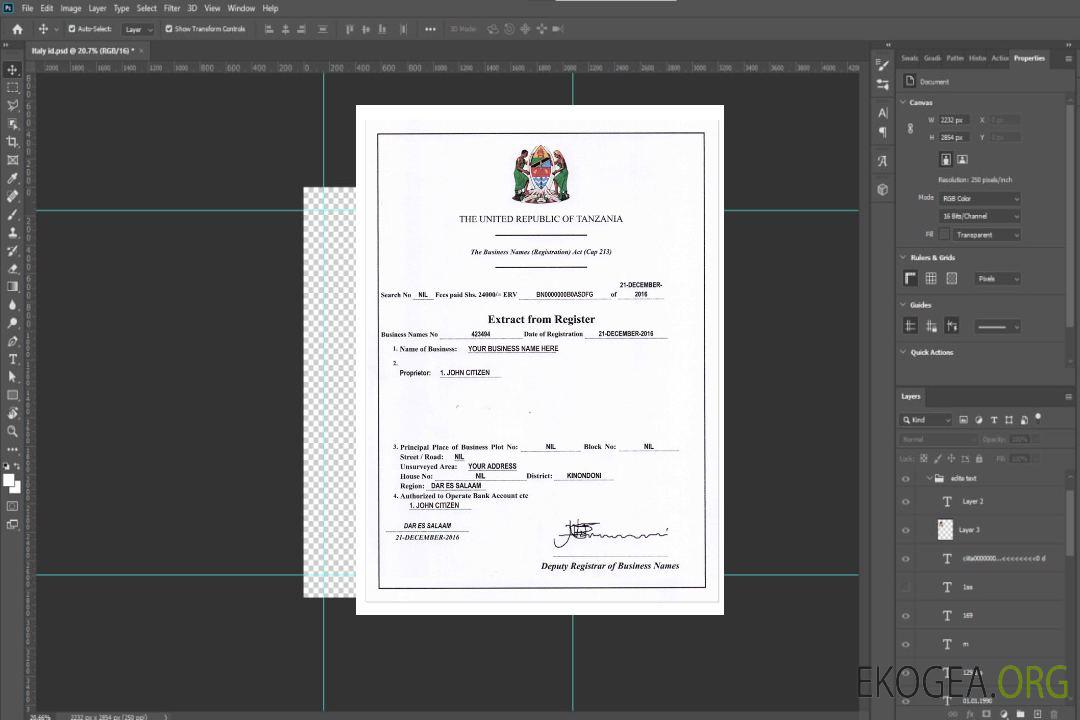Toggle the Auto-Select checkbox

72,29
